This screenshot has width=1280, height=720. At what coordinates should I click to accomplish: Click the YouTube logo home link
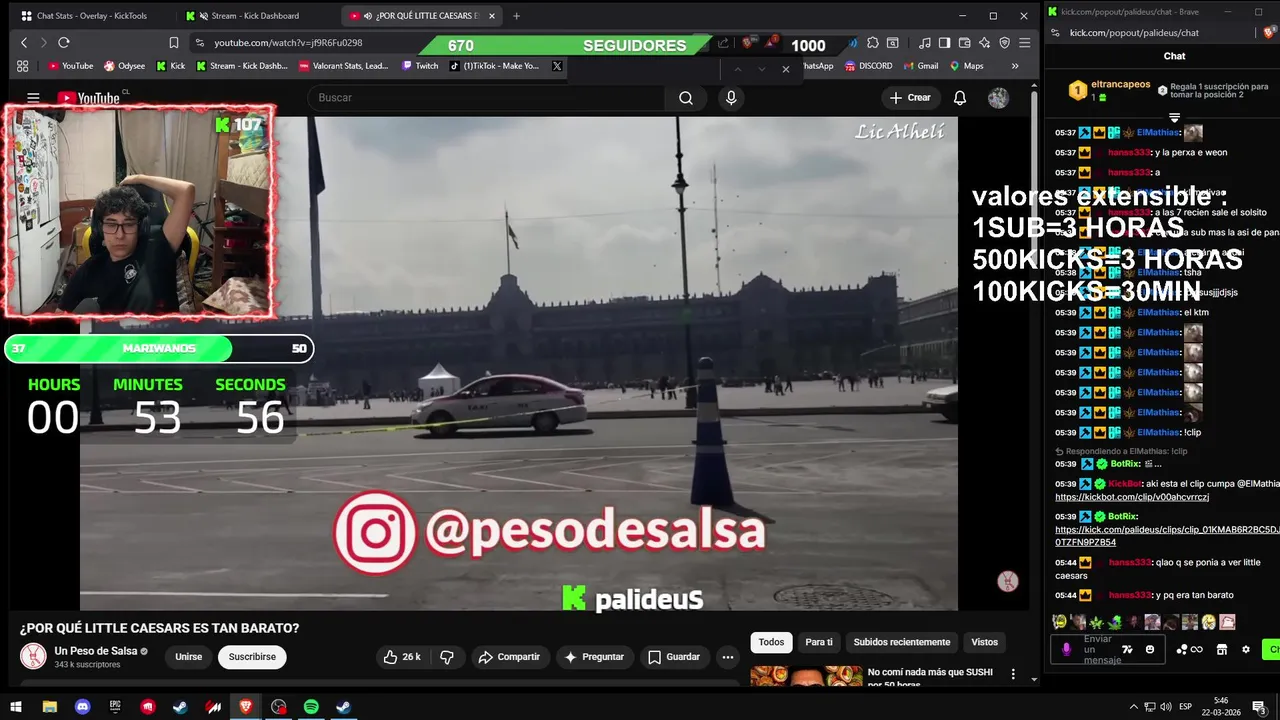(88, 98)
